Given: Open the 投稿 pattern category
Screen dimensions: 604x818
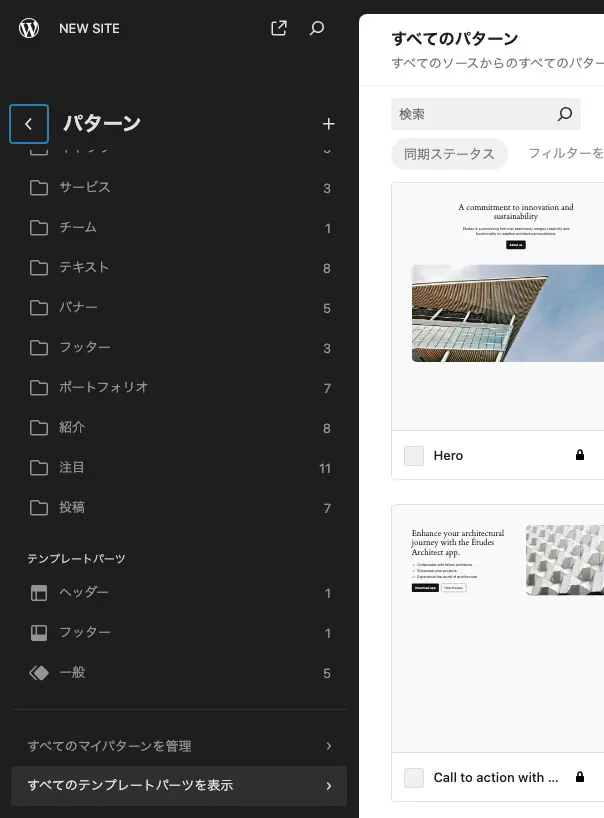Looking at the screenshot, I should (179, 508).
